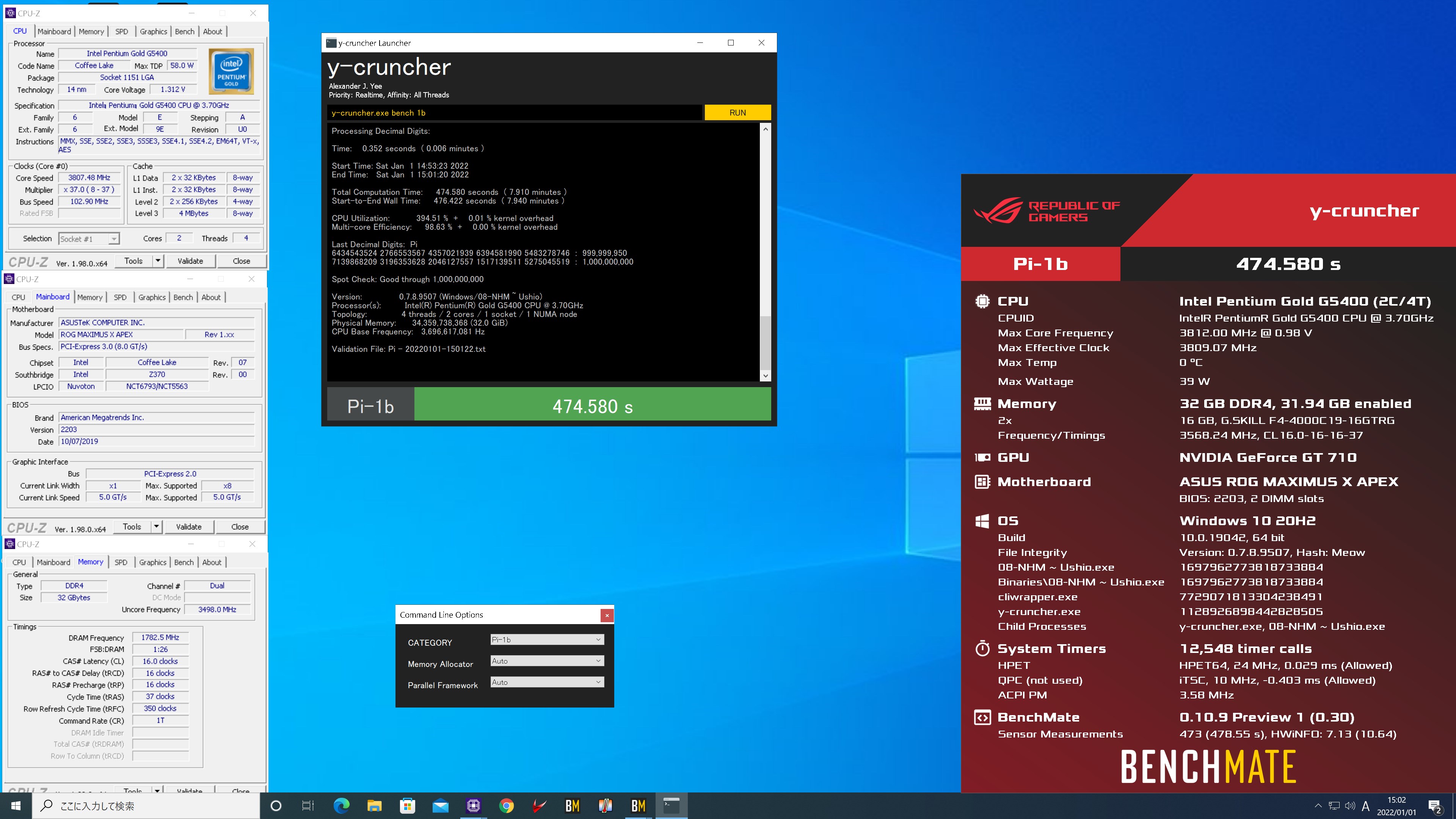Click the IME input mode A indicator
This screenshot has height=819, width=1456.
pyautogui.click(x=1365, y=806)
